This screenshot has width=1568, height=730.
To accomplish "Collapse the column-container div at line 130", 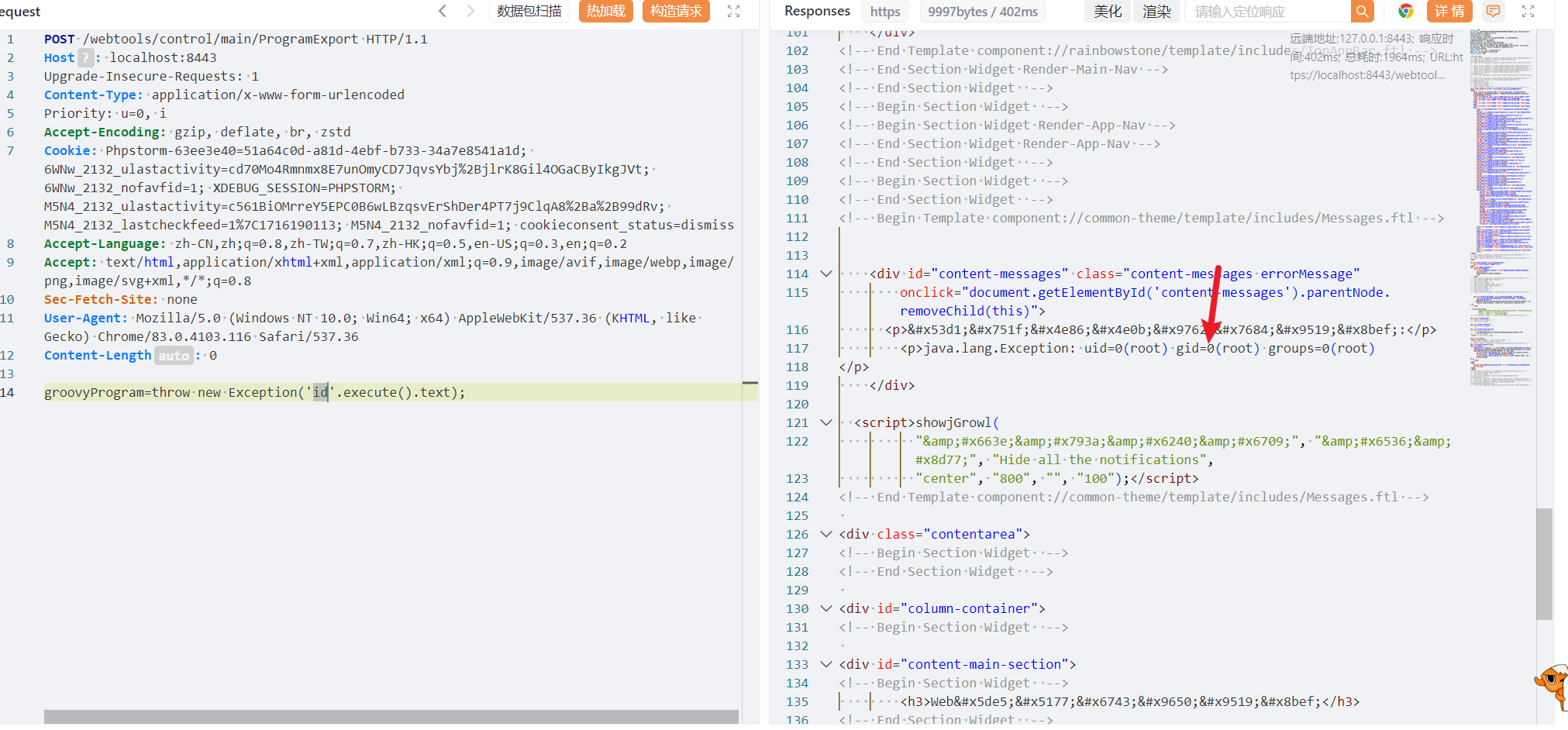I will 826,608.
